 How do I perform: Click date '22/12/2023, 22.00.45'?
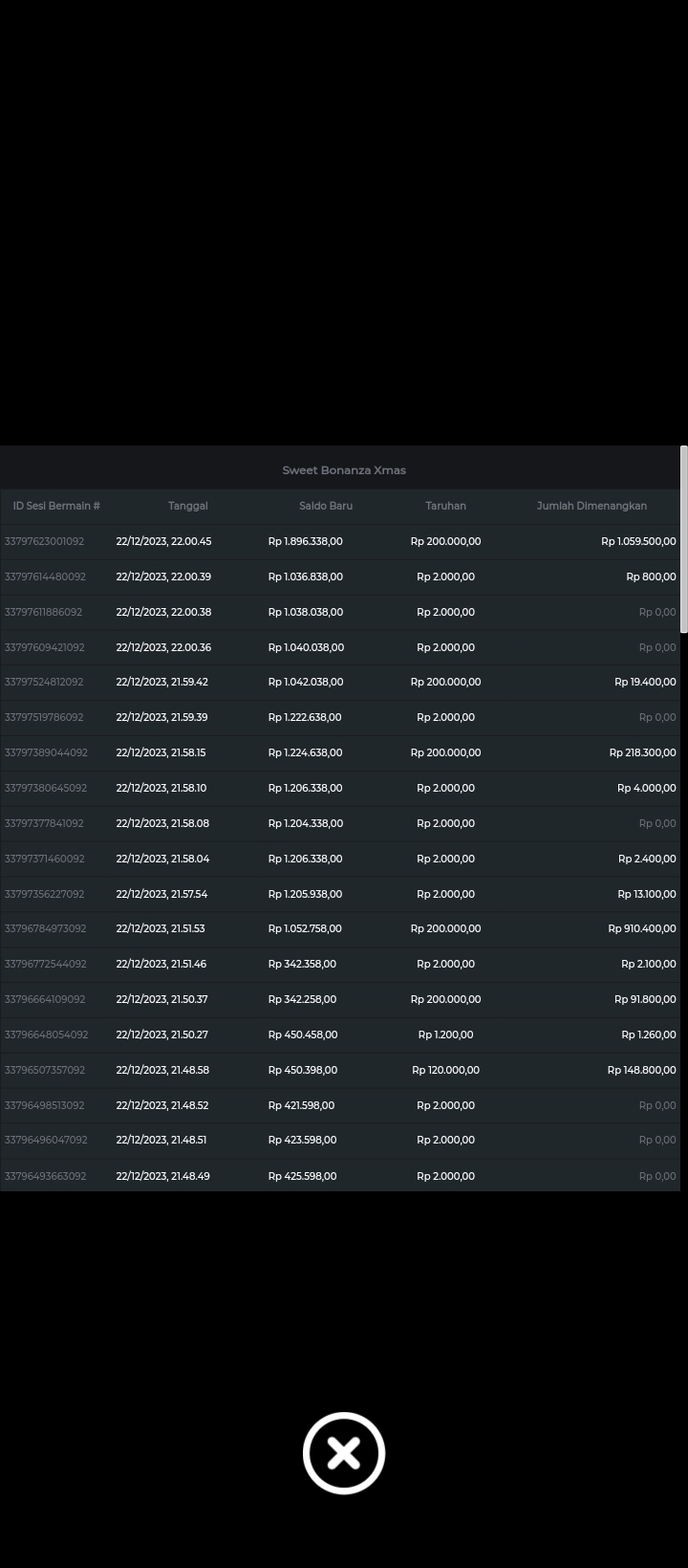click(163, 541)
